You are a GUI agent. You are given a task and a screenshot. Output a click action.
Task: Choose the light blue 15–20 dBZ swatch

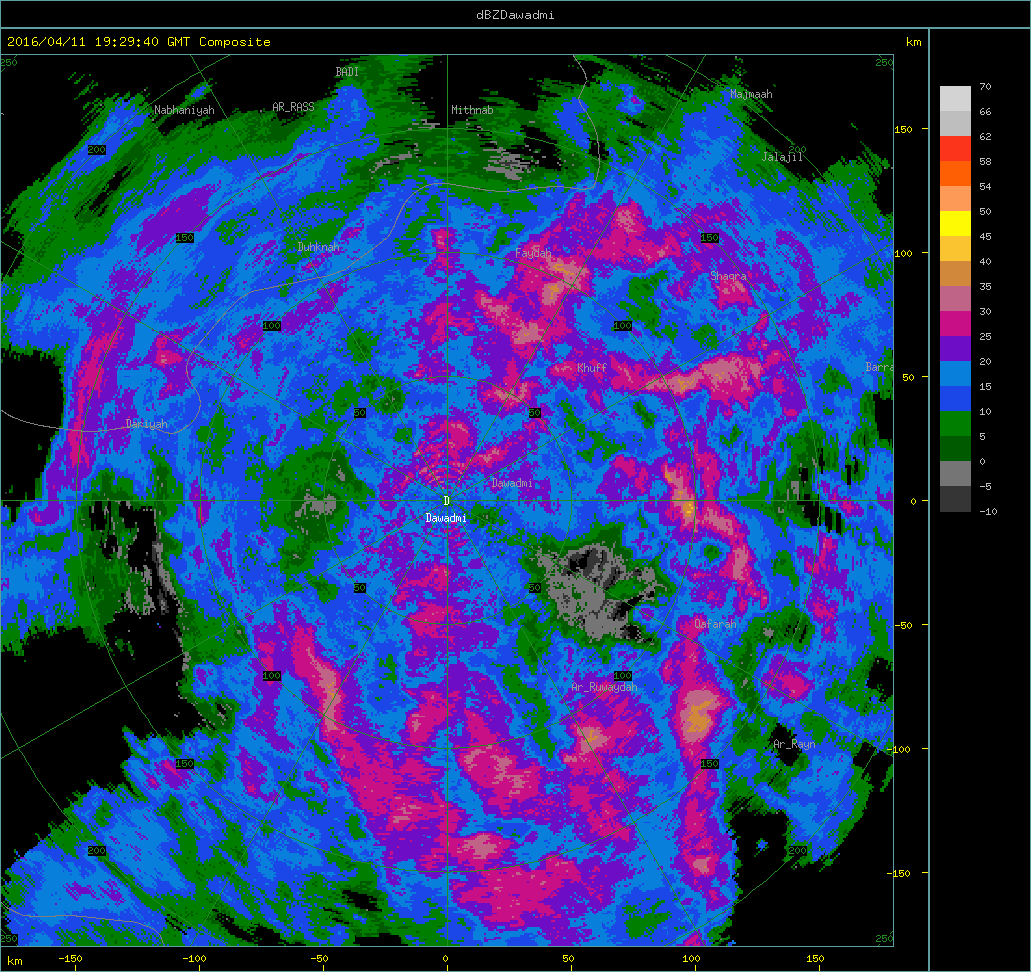955,374
